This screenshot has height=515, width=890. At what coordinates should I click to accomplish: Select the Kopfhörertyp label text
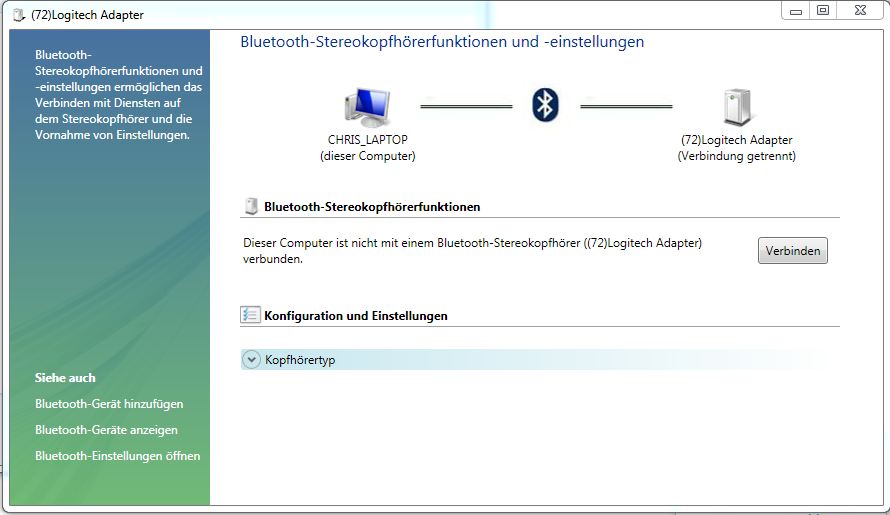(300, 360)
